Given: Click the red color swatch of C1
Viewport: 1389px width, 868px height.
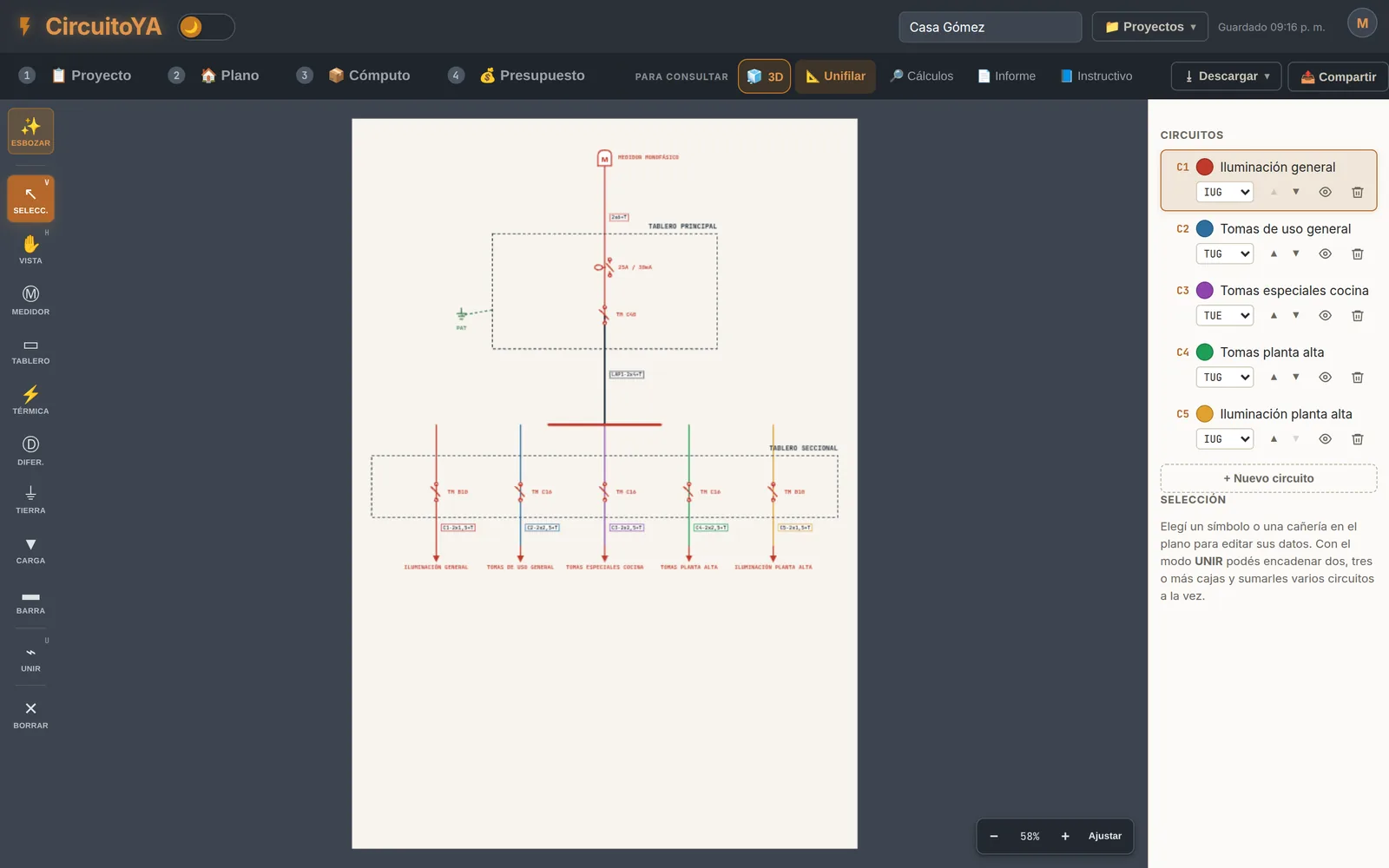Looking at the screenshot, I should click(x=1205, y=167).
